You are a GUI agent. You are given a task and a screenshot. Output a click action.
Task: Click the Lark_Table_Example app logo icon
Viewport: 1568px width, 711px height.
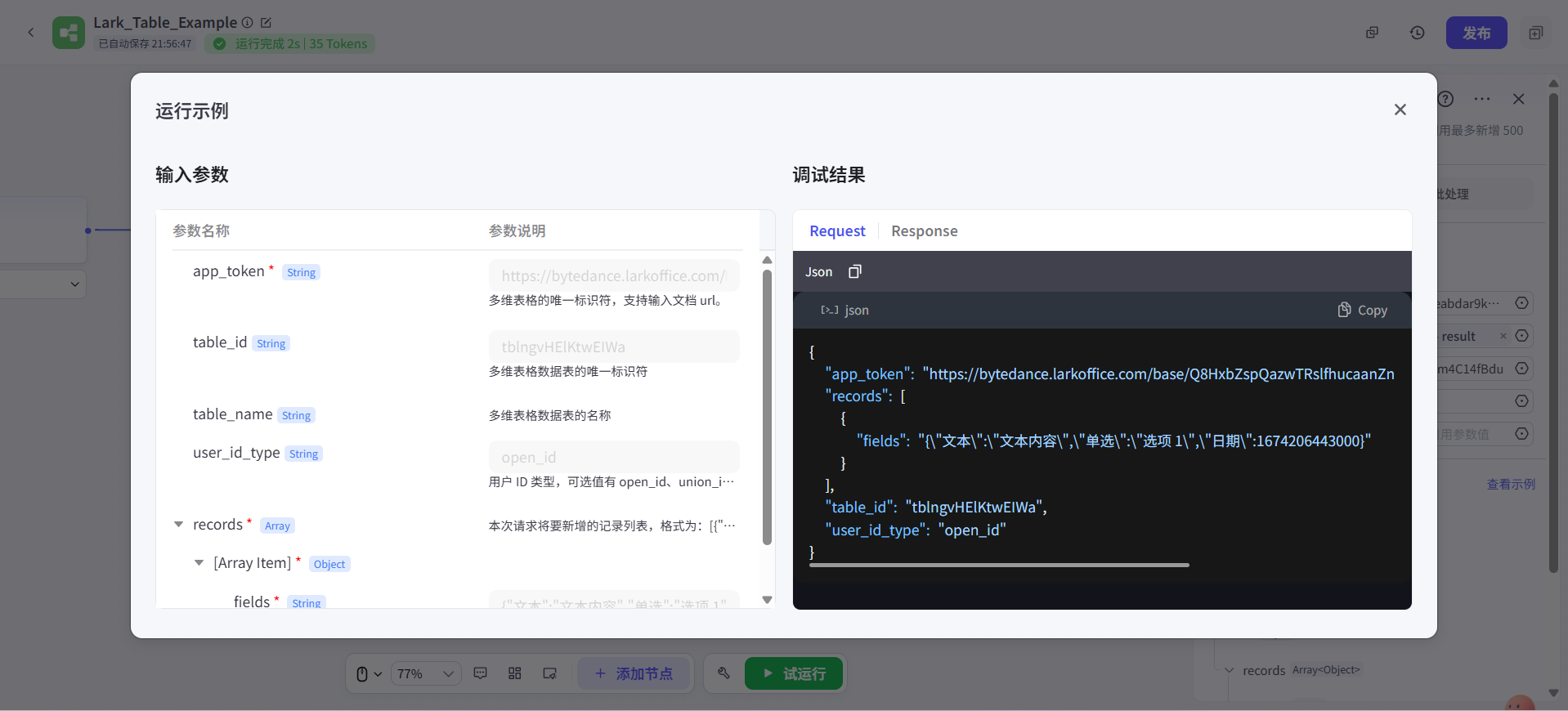tap(69, 33)
